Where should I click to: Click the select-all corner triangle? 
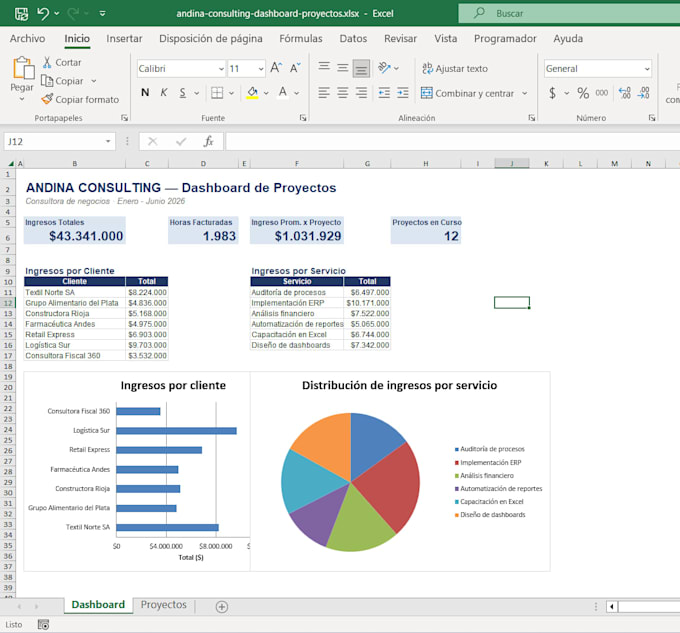coord(11,163)
